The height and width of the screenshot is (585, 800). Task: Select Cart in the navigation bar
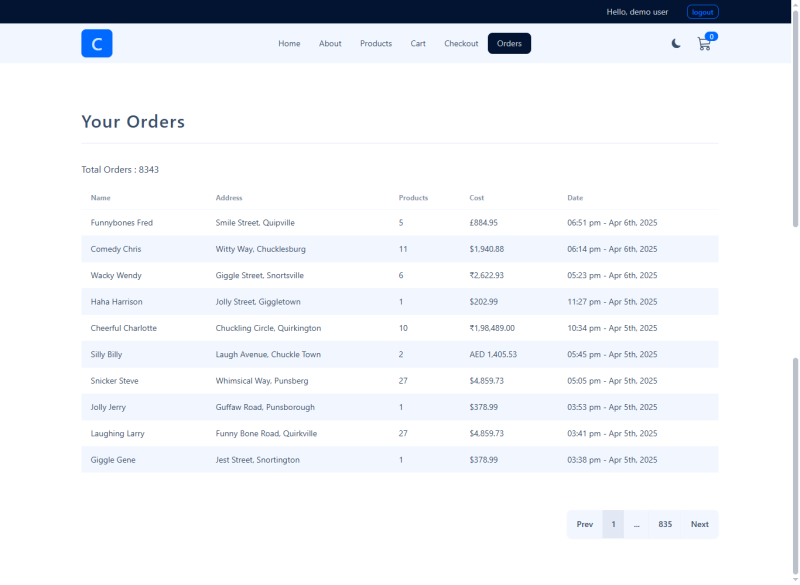coord(418,43)
